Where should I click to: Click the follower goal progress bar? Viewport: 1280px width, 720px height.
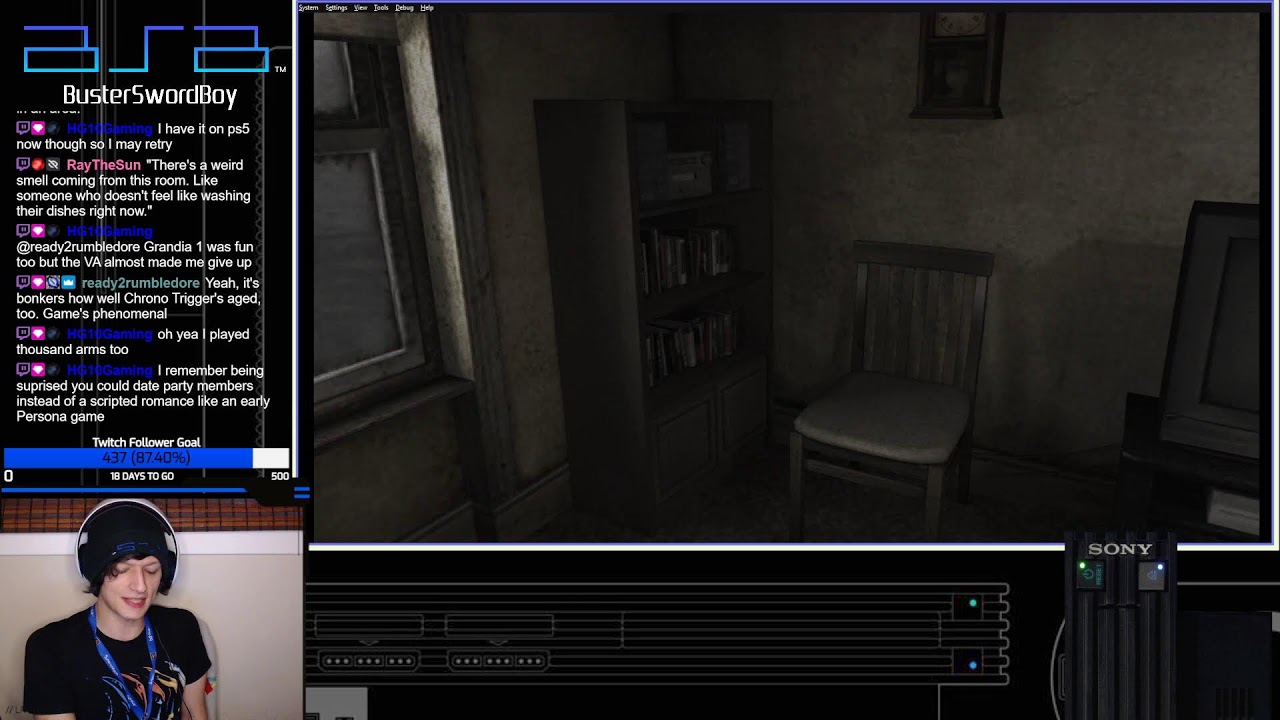(146, 458)
